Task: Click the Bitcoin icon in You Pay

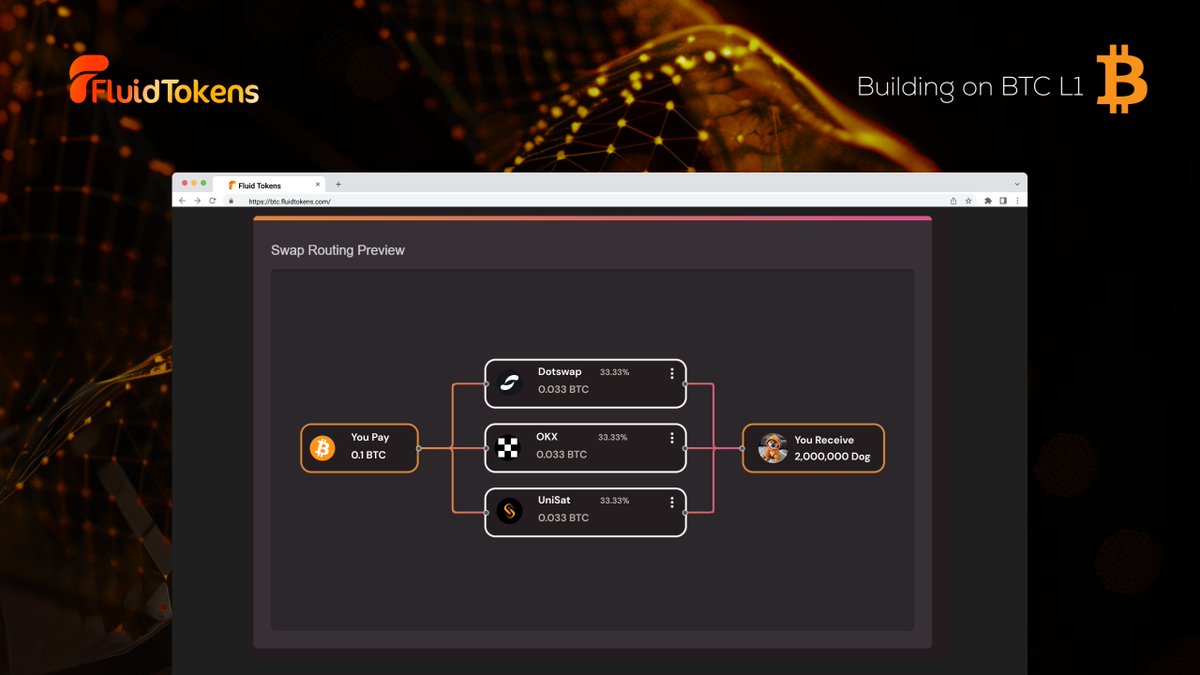Action: click(x=322, y=448)
